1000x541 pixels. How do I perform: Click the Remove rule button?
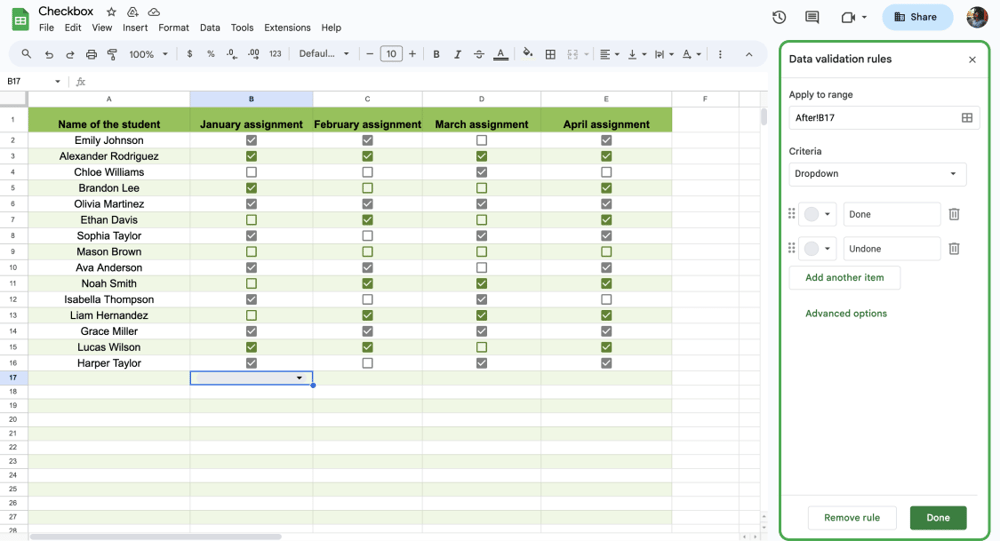[852, 517]
